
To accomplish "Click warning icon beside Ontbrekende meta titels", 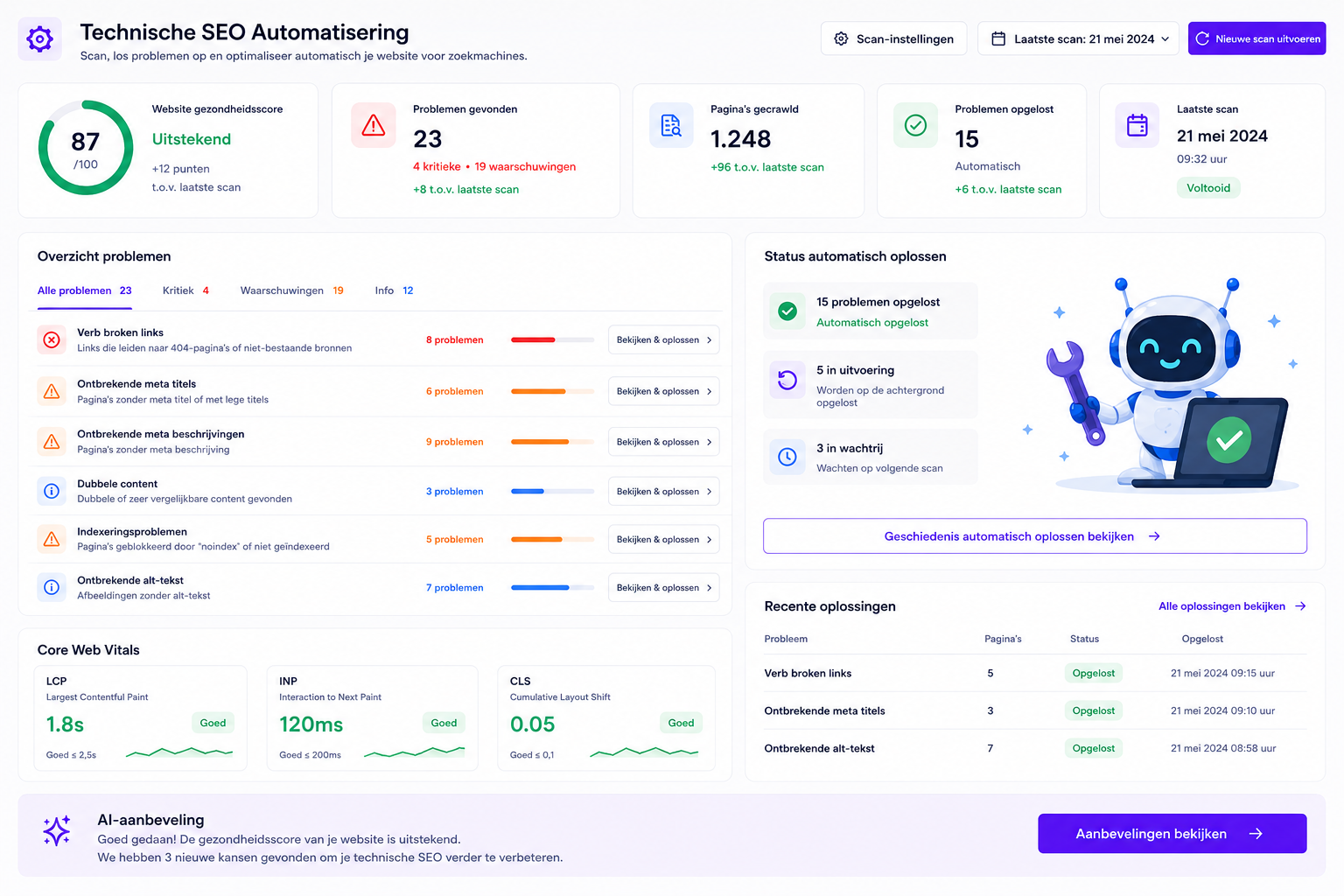I will click(x=52, y=391).
